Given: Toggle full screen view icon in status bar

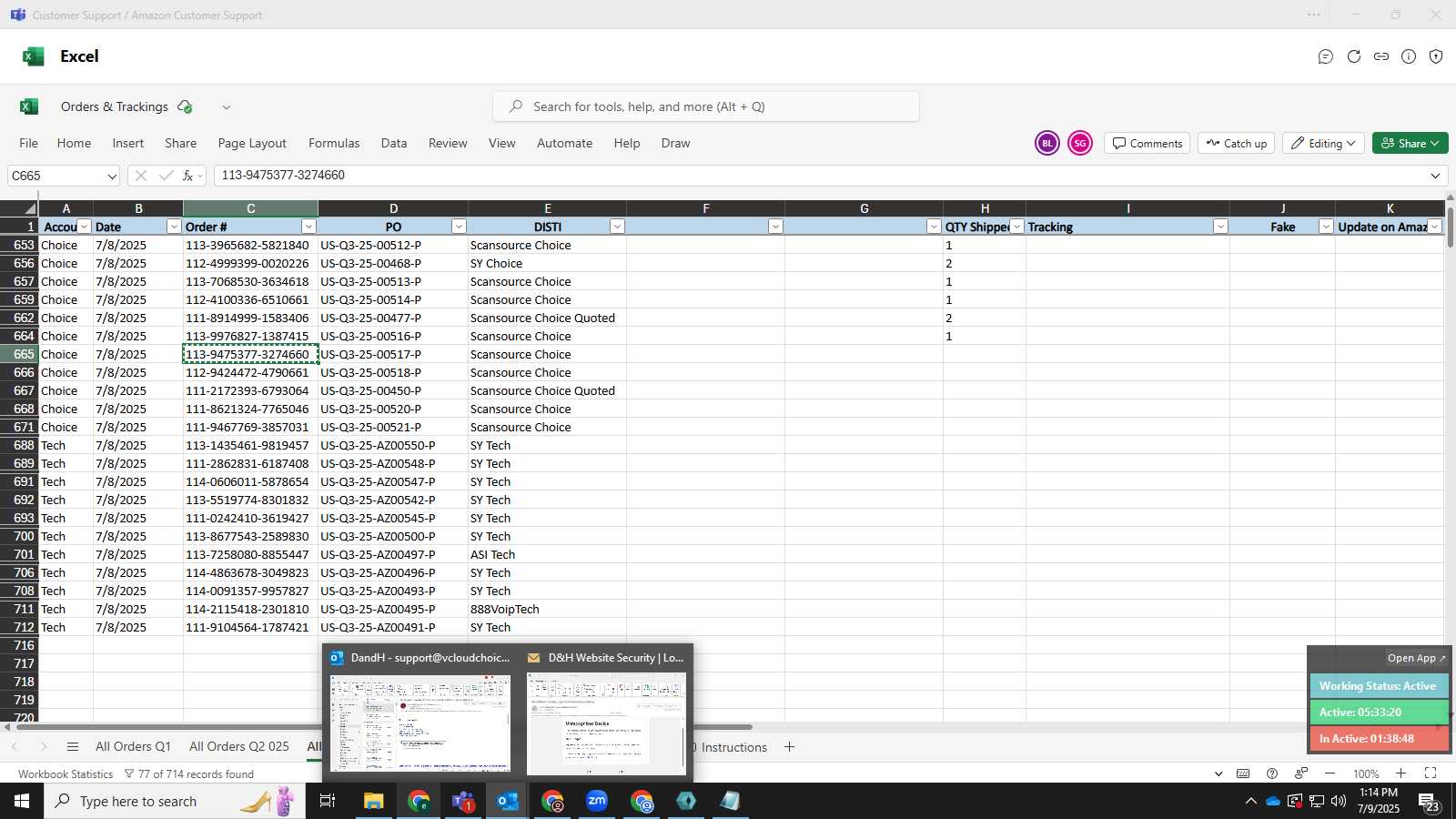Looking at the screenshot, I should tap(1431, 773).
